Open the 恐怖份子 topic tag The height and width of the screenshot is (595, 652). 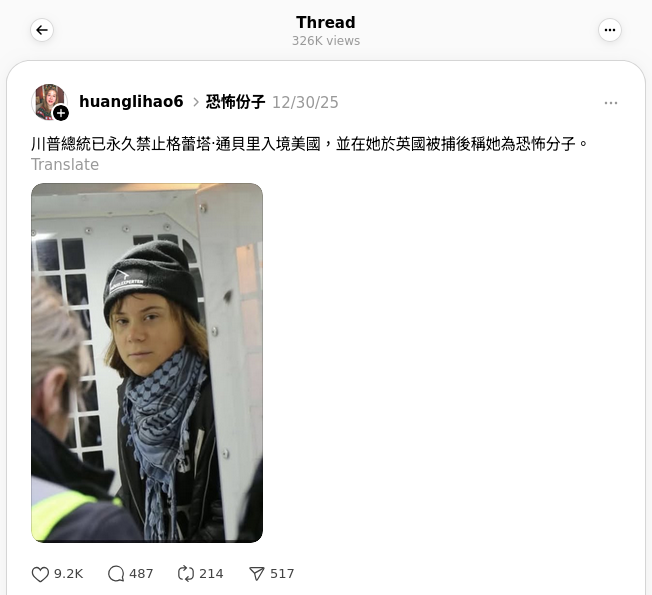pos(235,102)
